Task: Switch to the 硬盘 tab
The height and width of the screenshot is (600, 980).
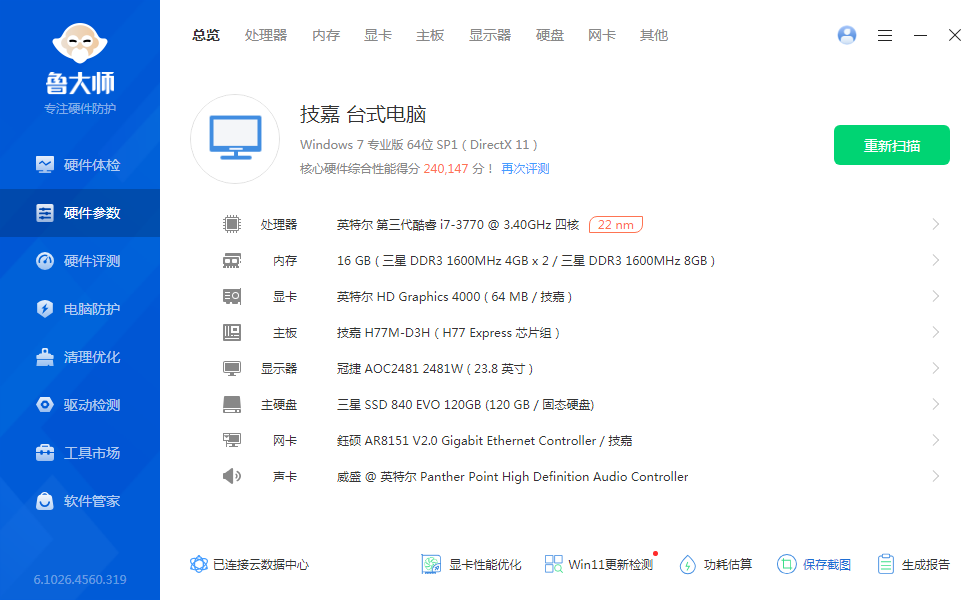Action: (x=550, y=35)
